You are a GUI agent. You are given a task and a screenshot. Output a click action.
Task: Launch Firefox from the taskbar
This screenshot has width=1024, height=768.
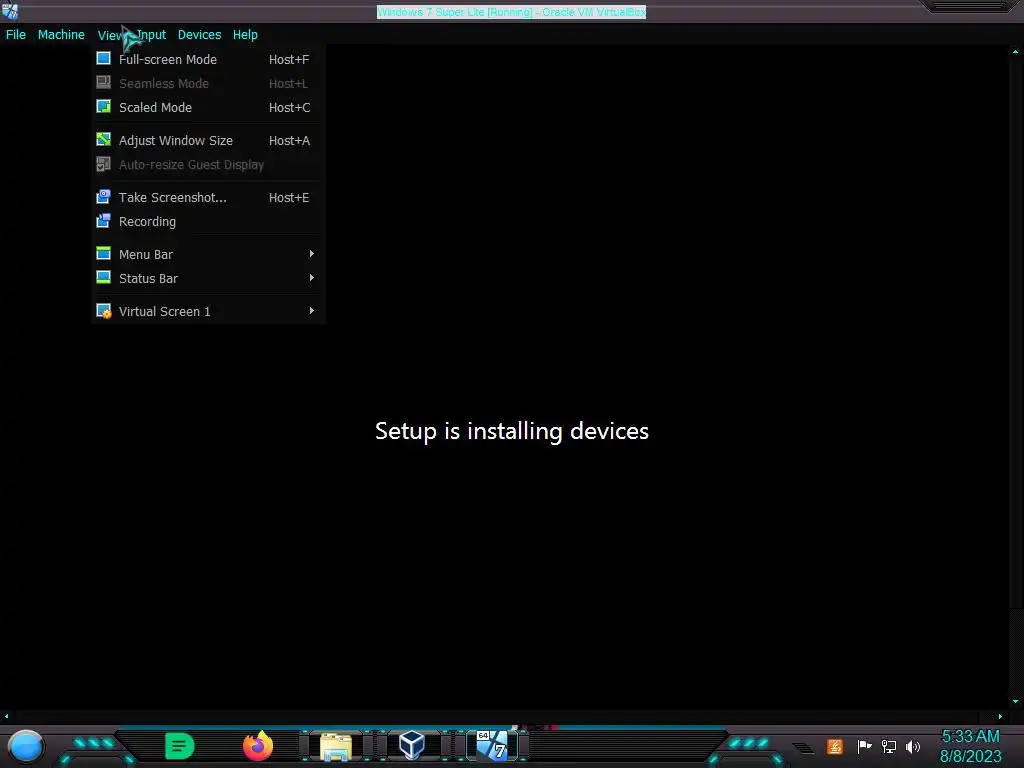pos(257,746)
